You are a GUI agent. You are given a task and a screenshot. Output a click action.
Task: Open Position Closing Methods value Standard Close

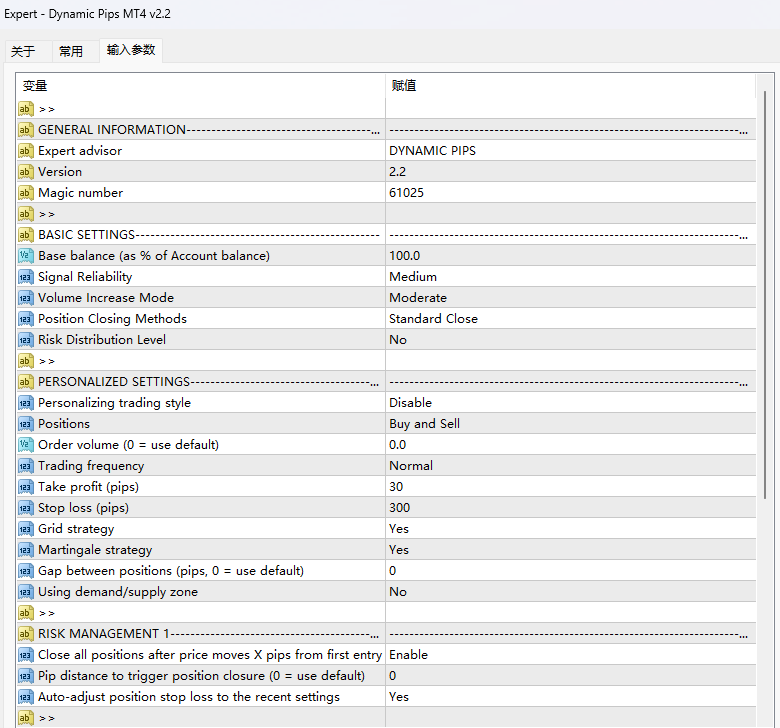click(x=433, y=319)
